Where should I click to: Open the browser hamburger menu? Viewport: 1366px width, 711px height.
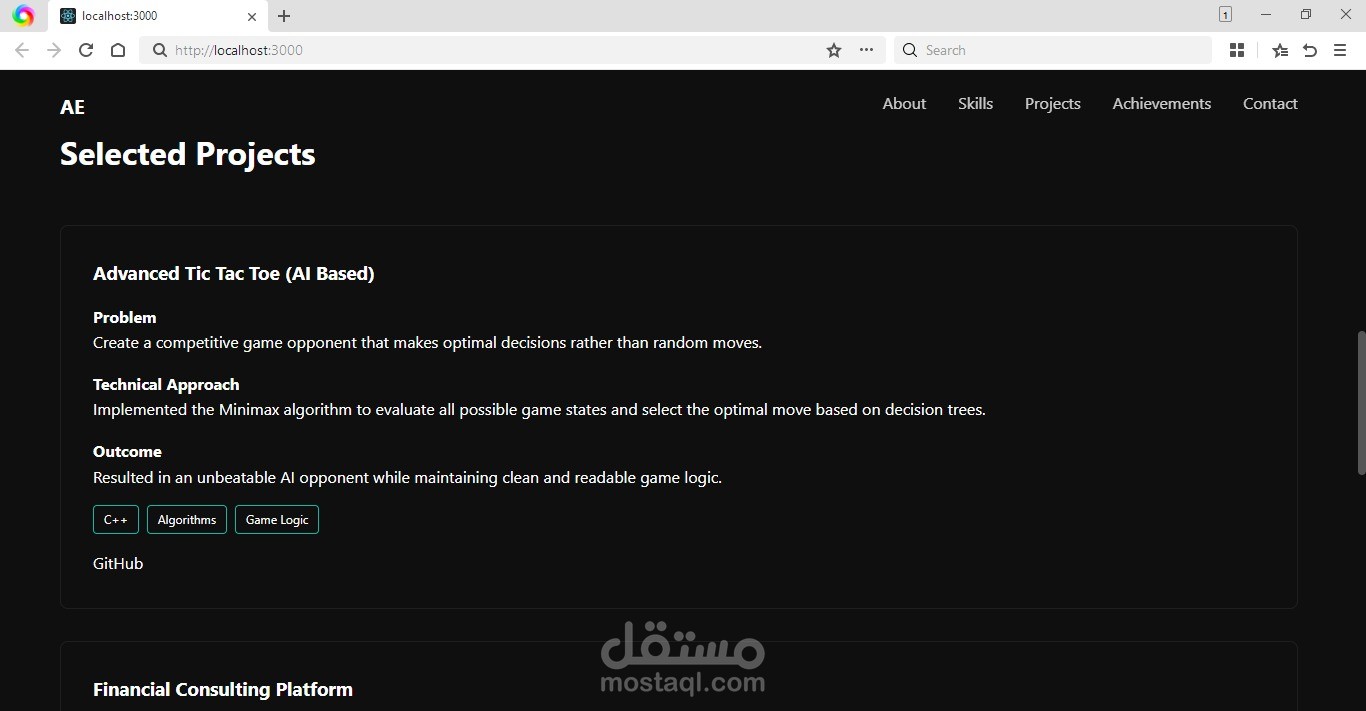click(1340, 50)
